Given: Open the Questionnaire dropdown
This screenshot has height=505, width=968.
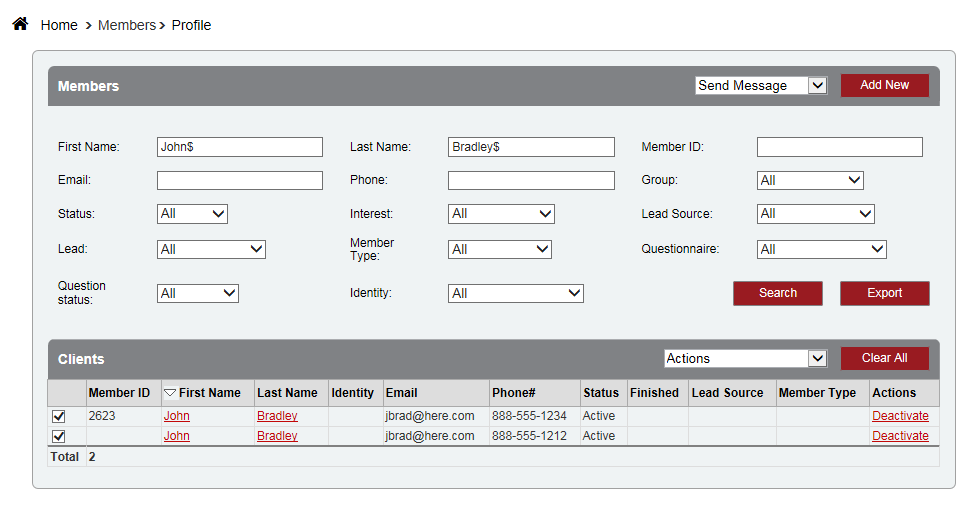Looking at the screenshot, I should [x=821, y=249].
